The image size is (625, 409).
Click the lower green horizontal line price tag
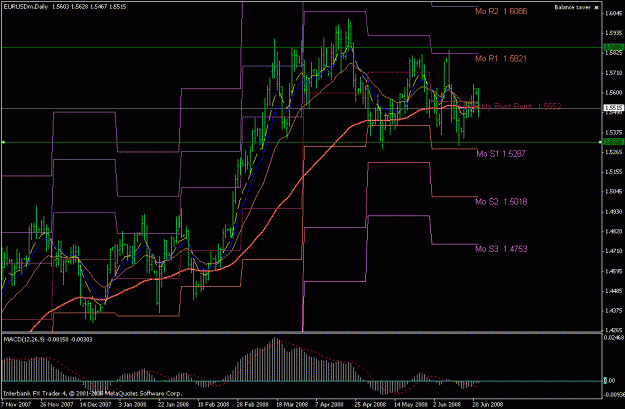click(x=613, y=142)
